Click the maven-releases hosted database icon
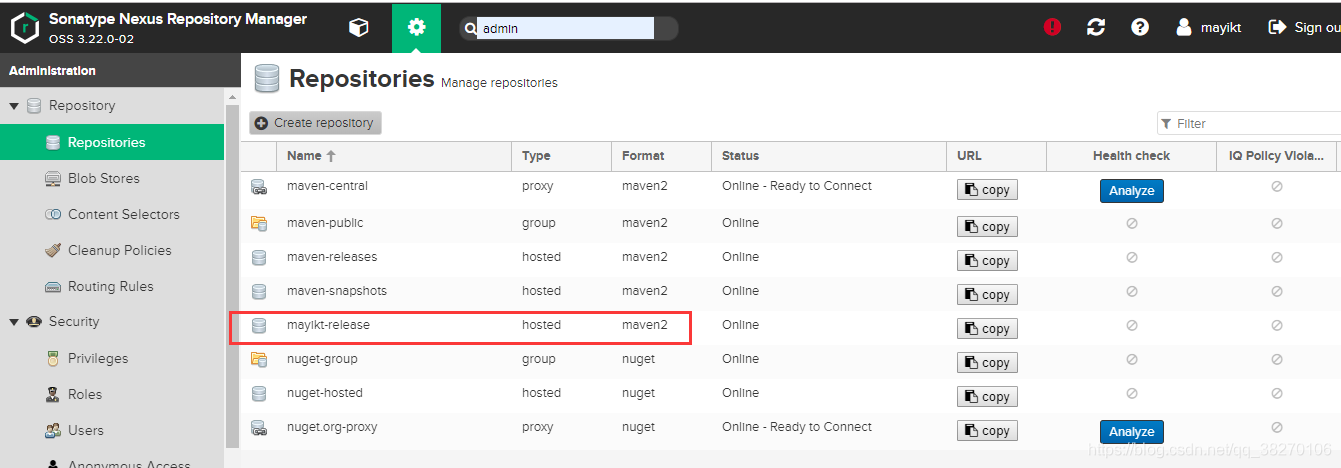 point(259,257)
